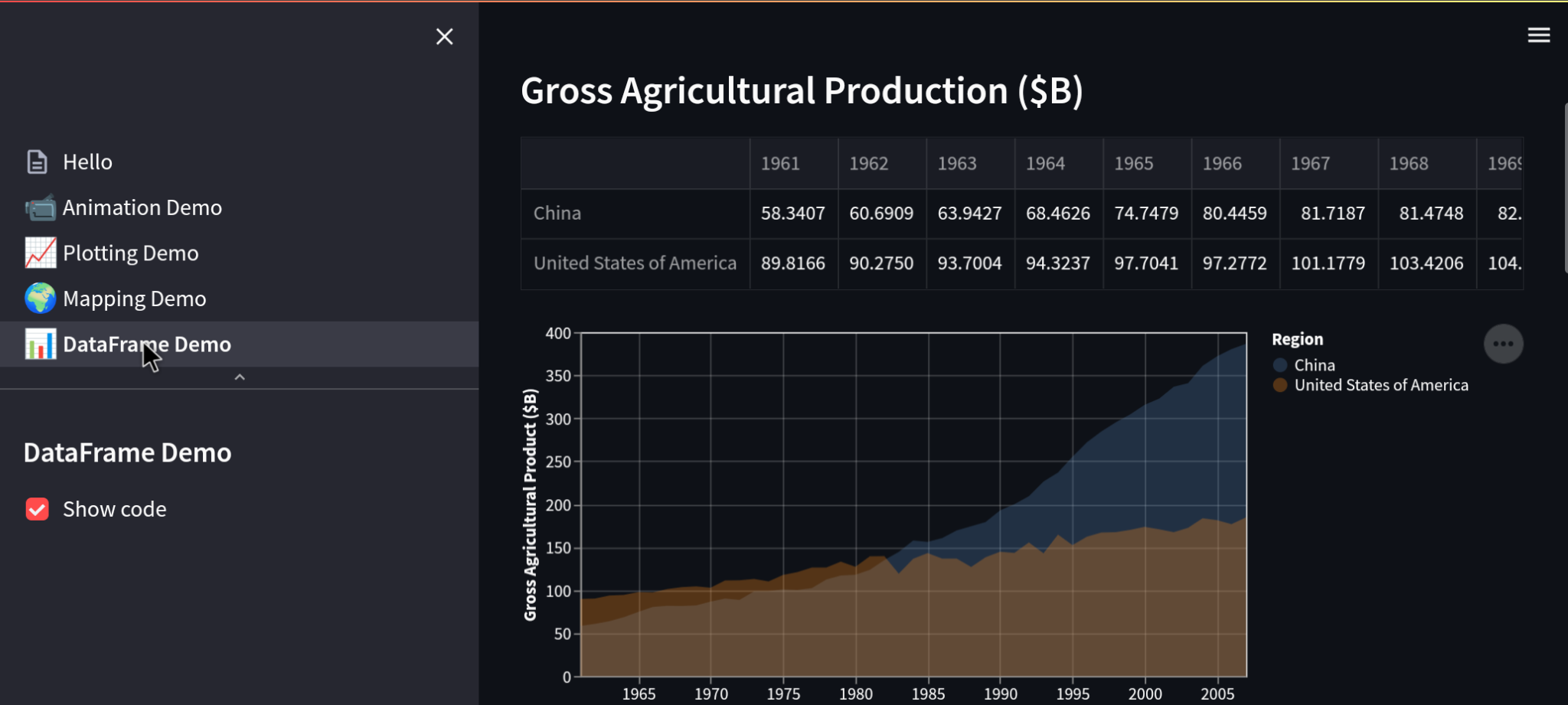Click the DataFrame Demo bar chart icon
This screenshot has width=1568, height=705.
coord(40,344)
